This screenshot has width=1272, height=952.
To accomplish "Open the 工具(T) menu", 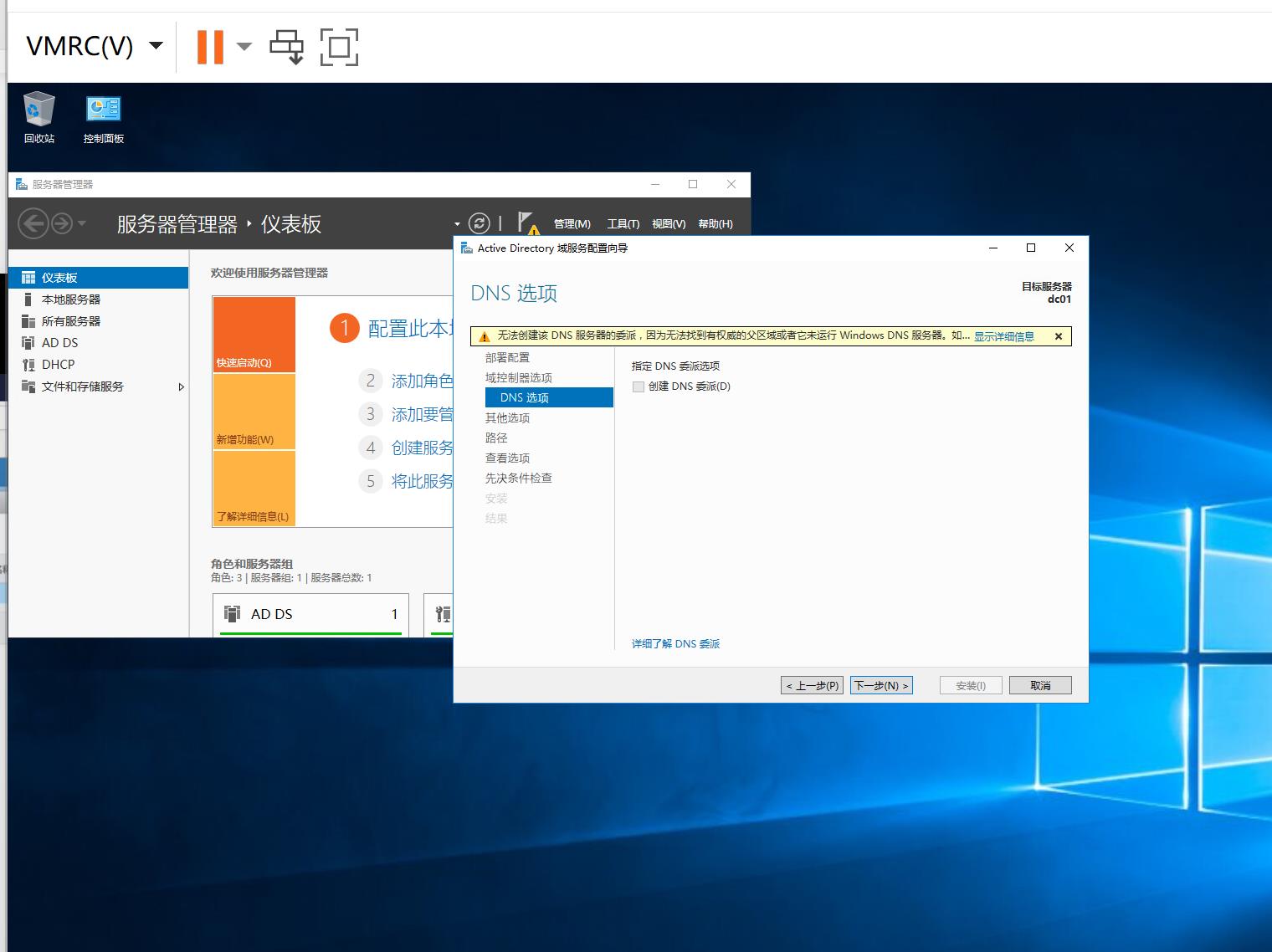I will coord(623,223).
